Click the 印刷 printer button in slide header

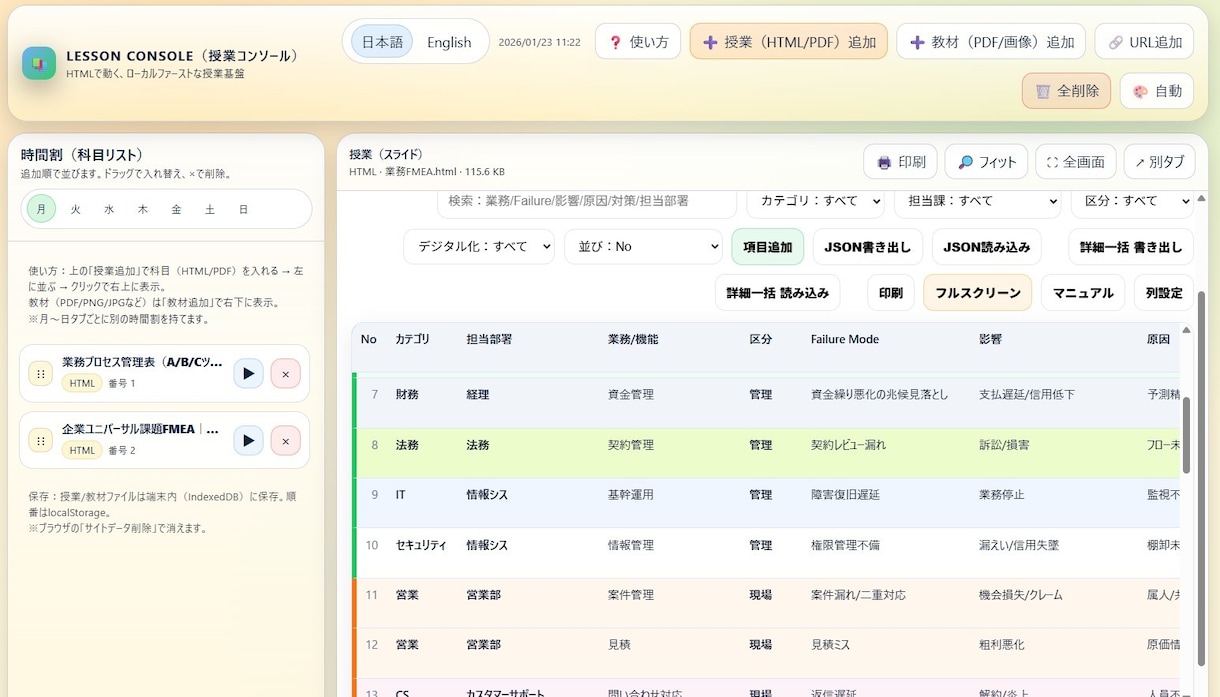tap(900, 162)
